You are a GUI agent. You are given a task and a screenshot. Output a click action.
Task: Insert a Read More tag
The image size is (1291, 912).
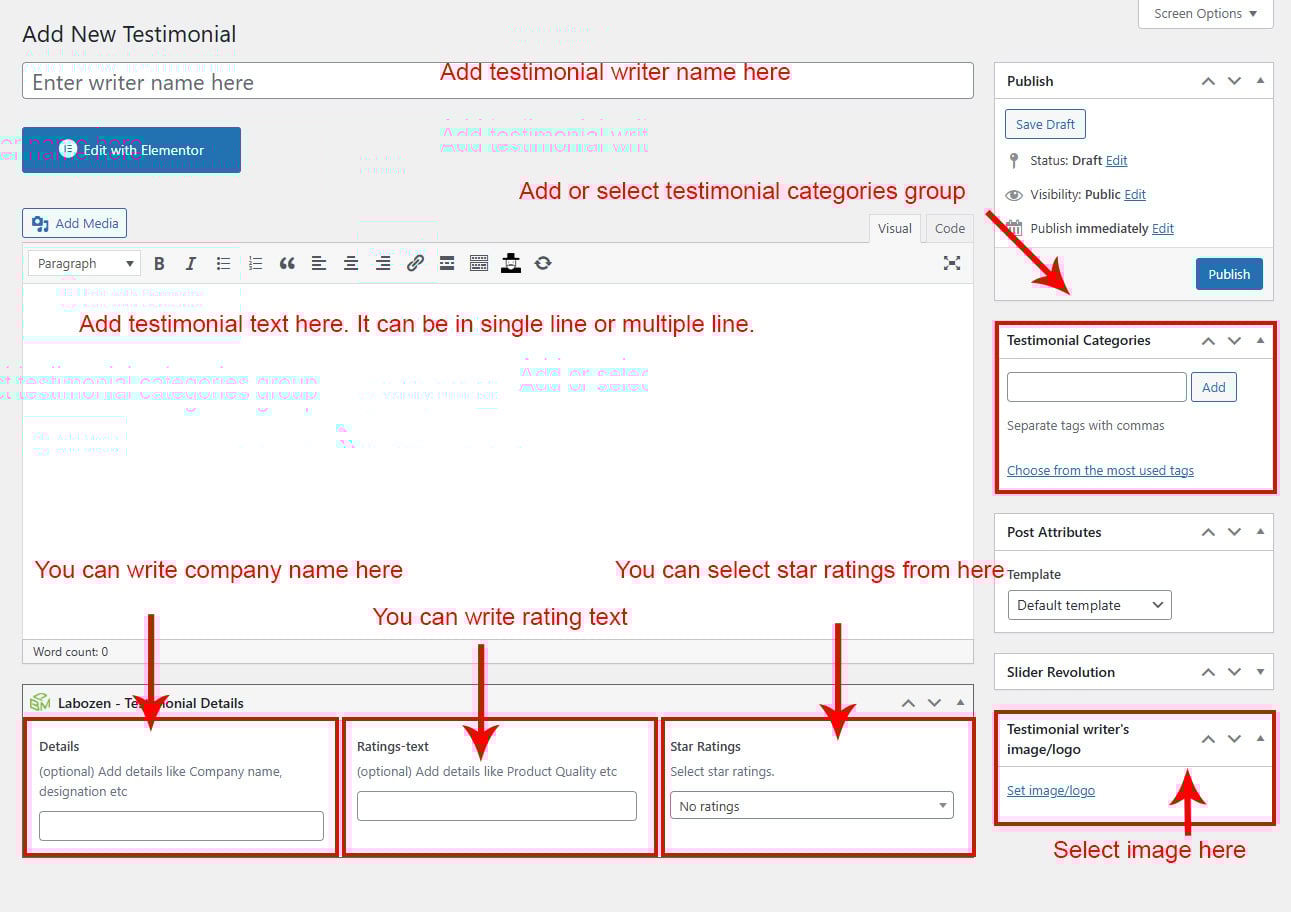pos(447,263)
